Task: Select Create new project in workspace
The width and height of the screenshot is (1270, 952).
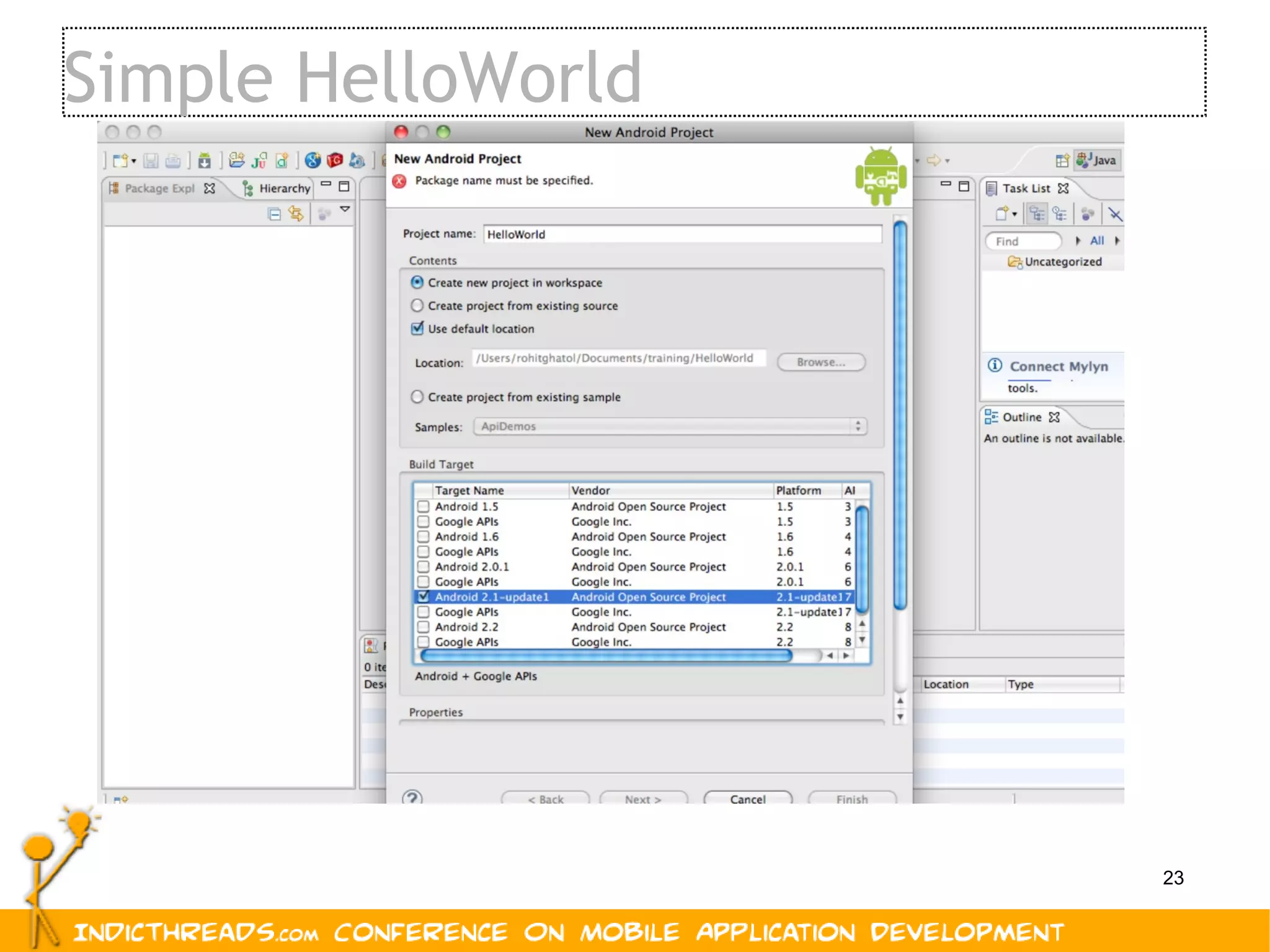Action: coord(417,282)
